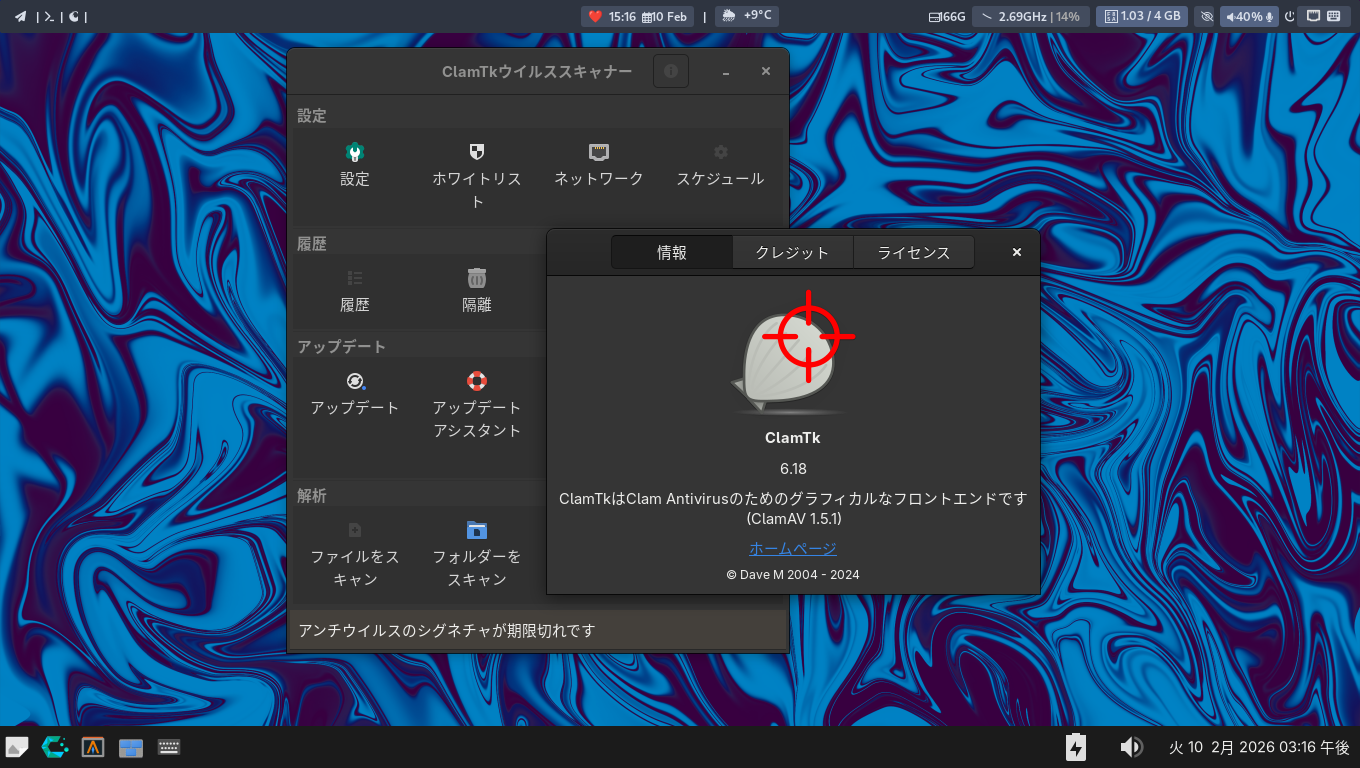Click the paper plane icon in top bar
This screenshot has height=768, width=1360.
[20, 16]
